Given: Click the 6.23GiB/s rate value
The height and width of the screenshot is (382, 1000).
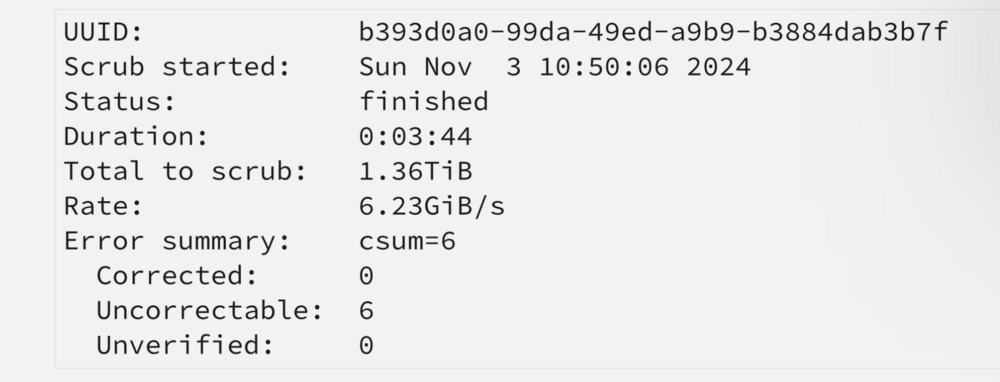Looking at the screenshot, I should (x=432, y=206).
